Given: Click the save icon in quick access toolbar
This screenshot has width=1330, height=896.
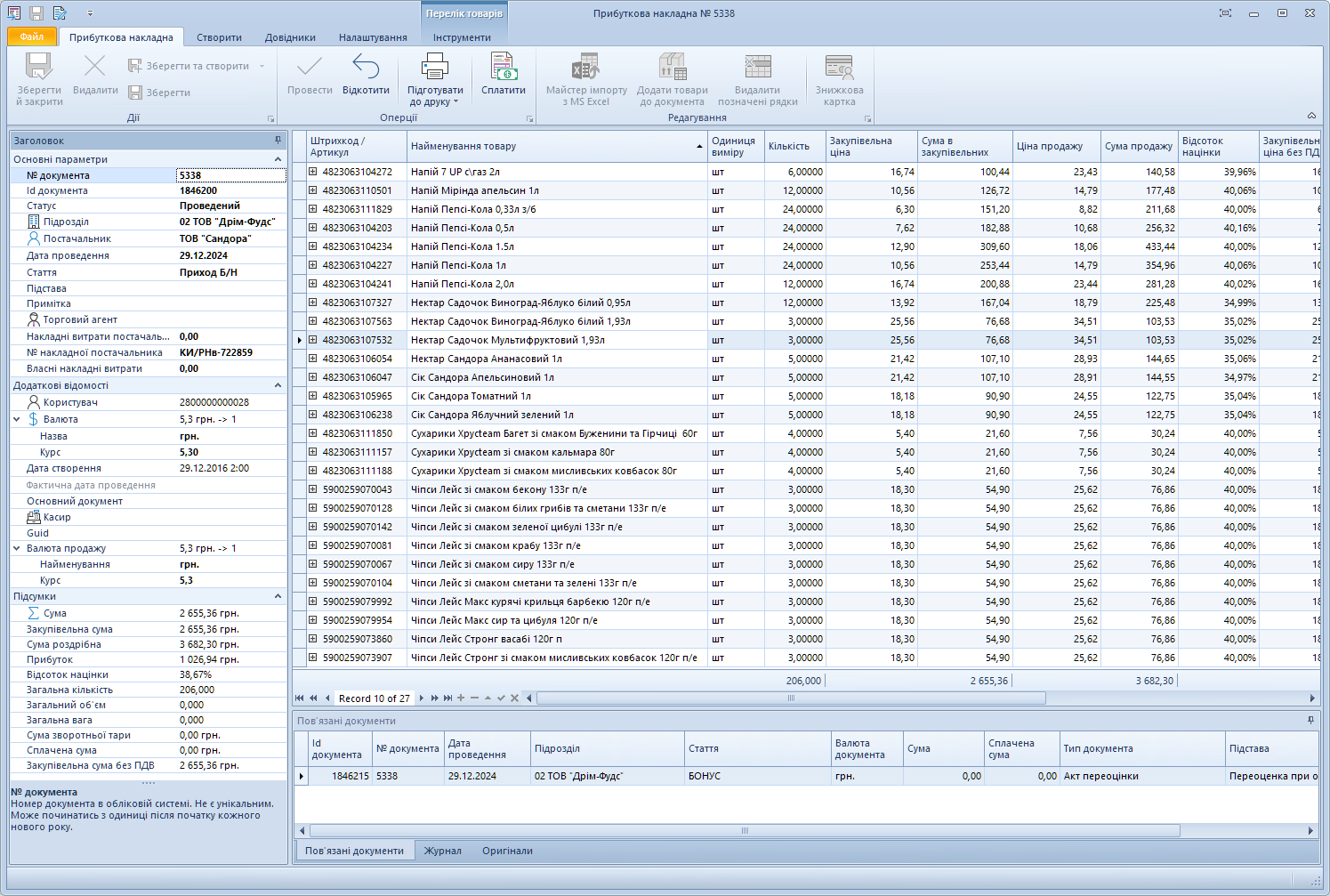Looking at the screenshot, I should click(x=36, y=13).
